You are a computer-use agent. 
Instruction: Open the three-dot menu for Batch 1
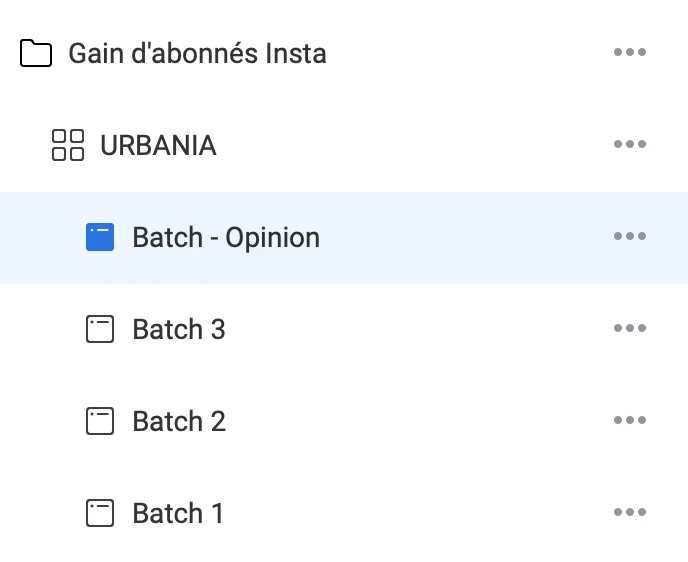(x=629, y=513)
